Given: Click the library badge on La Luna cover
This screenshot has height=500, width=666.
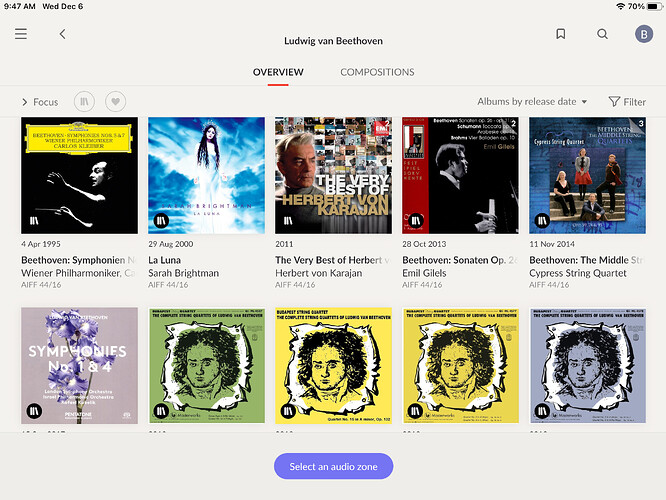Looking at the screenshot, I should (x=161, y=220).
